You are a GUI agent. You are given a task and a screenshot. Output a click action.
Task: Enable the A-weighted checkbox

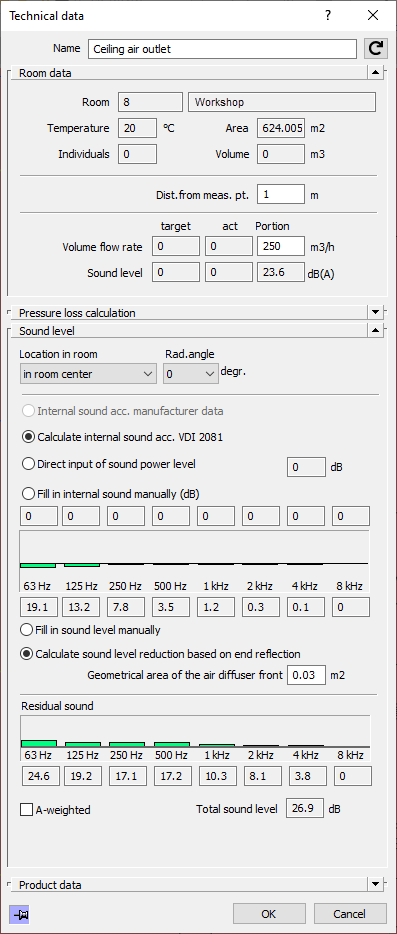tap(55, 810)
